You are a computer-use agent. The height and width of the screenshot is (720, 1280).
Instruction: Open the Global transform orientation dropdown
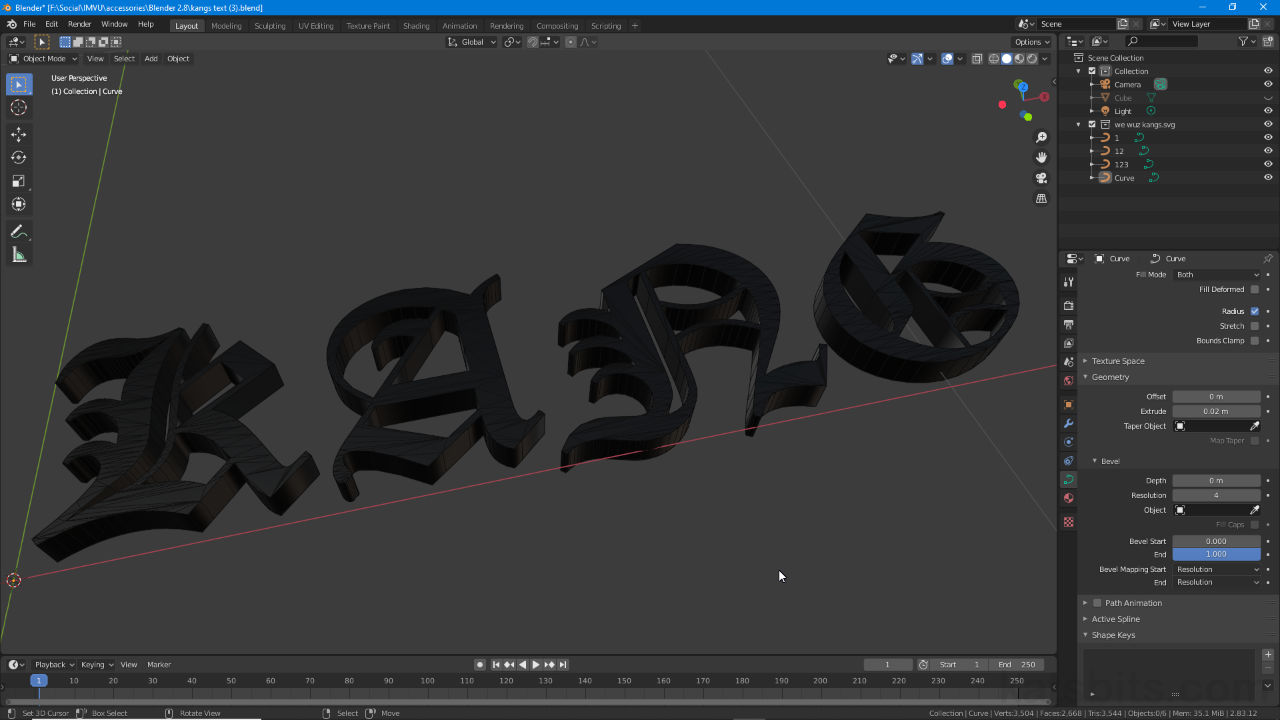pos(472,42)
